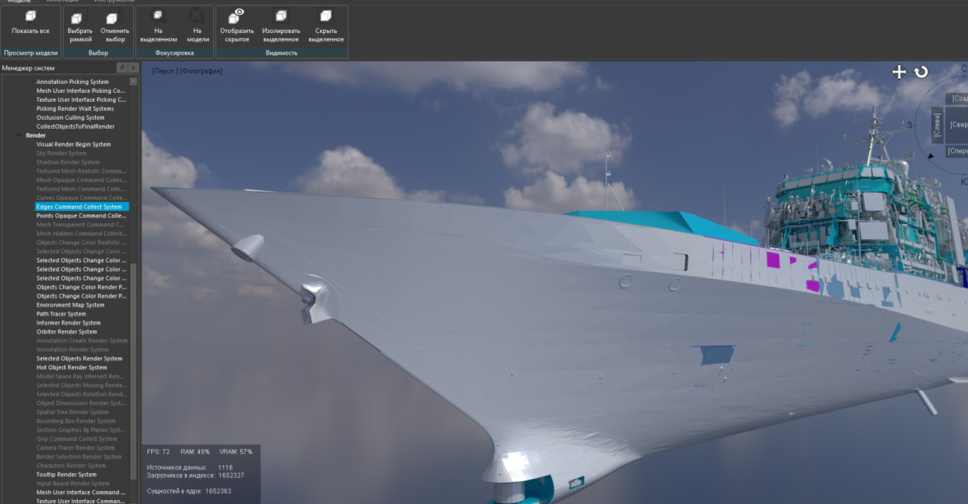Open the '[Персп.]' projection dropdown in viewport
The height and width of the screenshot is (504, 968).
(164, 71)
